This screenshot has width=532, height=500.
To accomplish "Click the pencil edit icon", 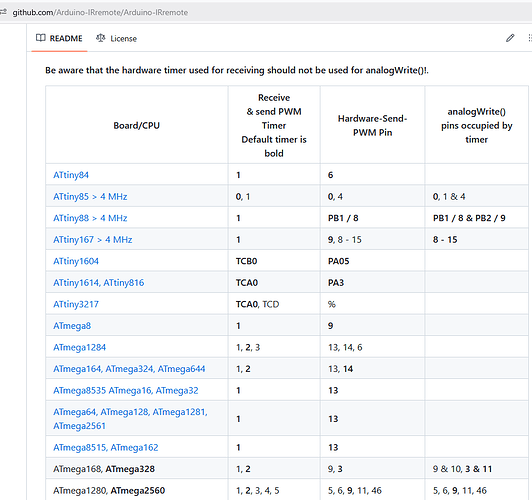I will (x=510, y=38).
